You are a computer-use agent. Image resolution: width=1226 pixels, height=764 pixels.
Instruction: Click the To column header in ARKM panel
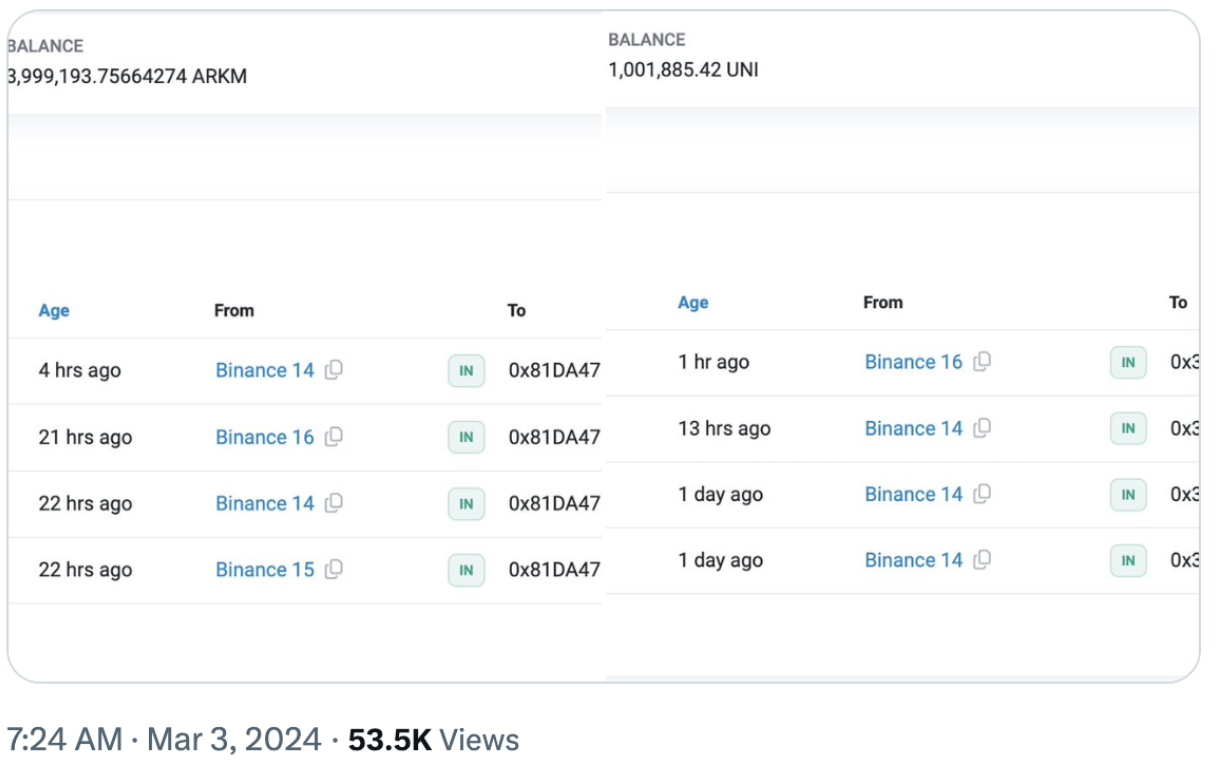(x=516, y=311)
